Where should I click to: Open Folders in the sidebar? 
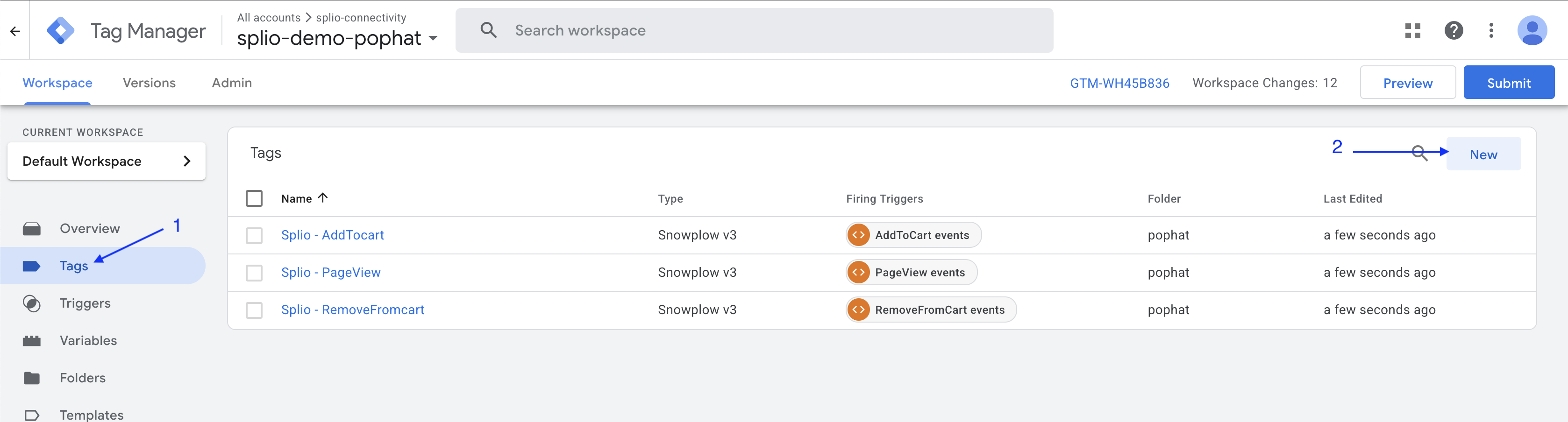coord(82,378)
